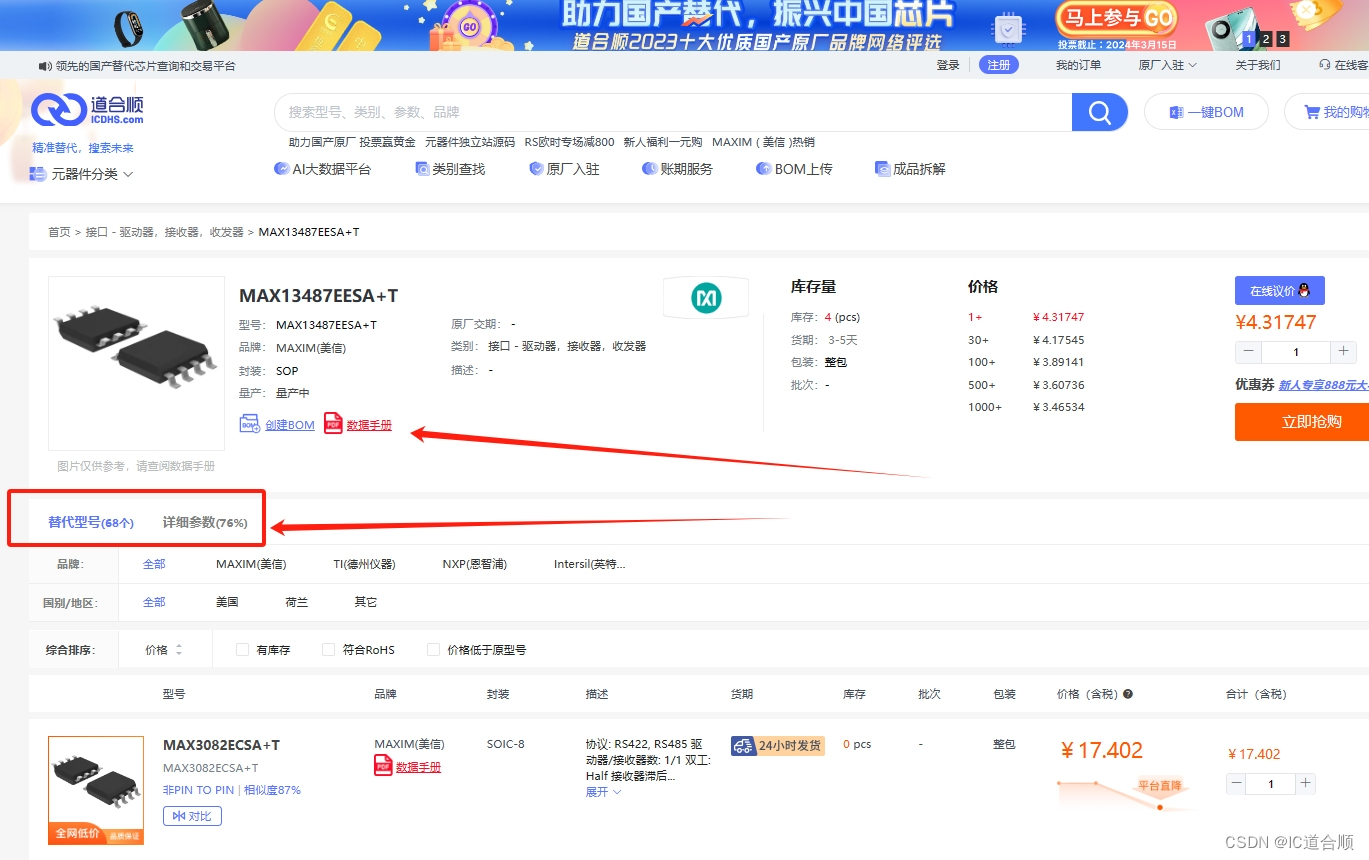Expand description with 展开 link
The image size is (1369, 860).
(x=603, y=792)
